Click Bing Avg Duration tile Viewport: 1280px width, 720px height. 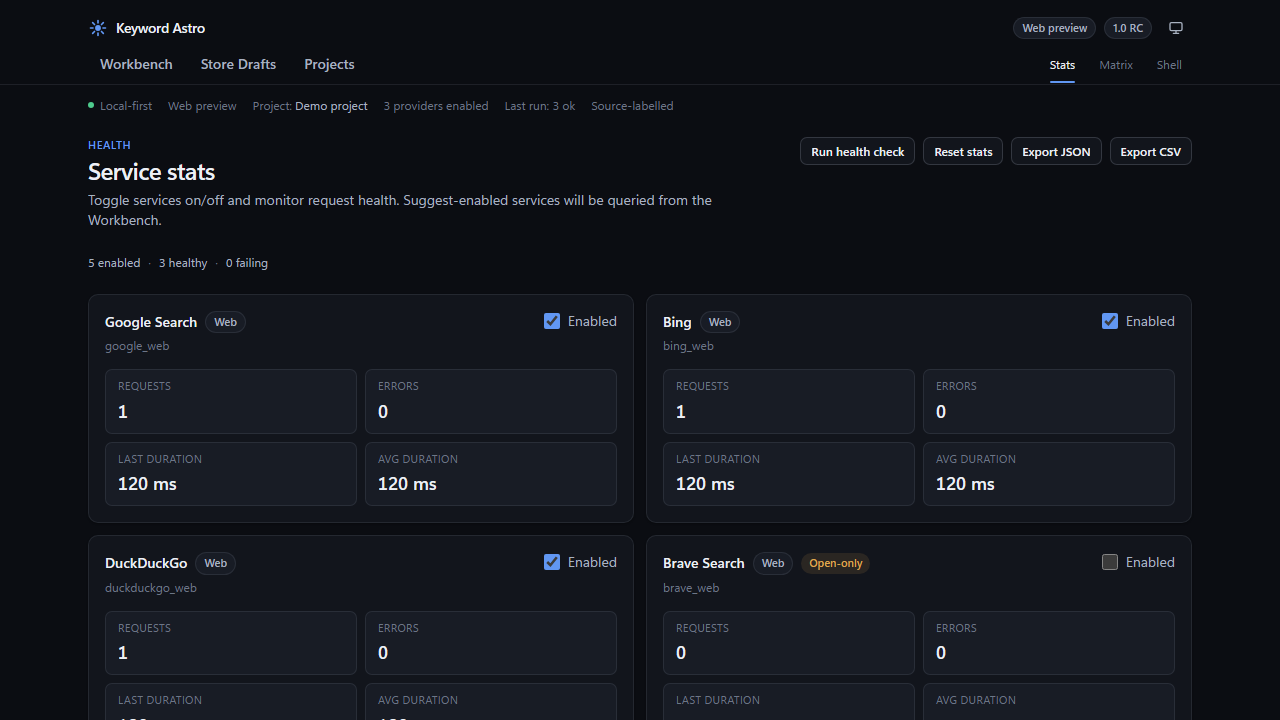[x=1049, y=474]
